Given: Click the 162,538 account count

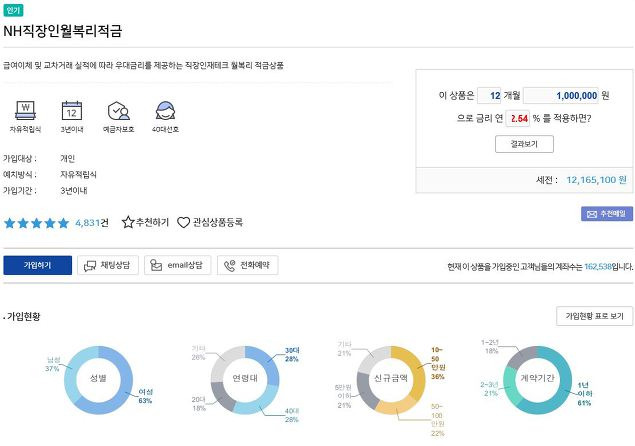Looking at the screenshot, I should (598, 267).
